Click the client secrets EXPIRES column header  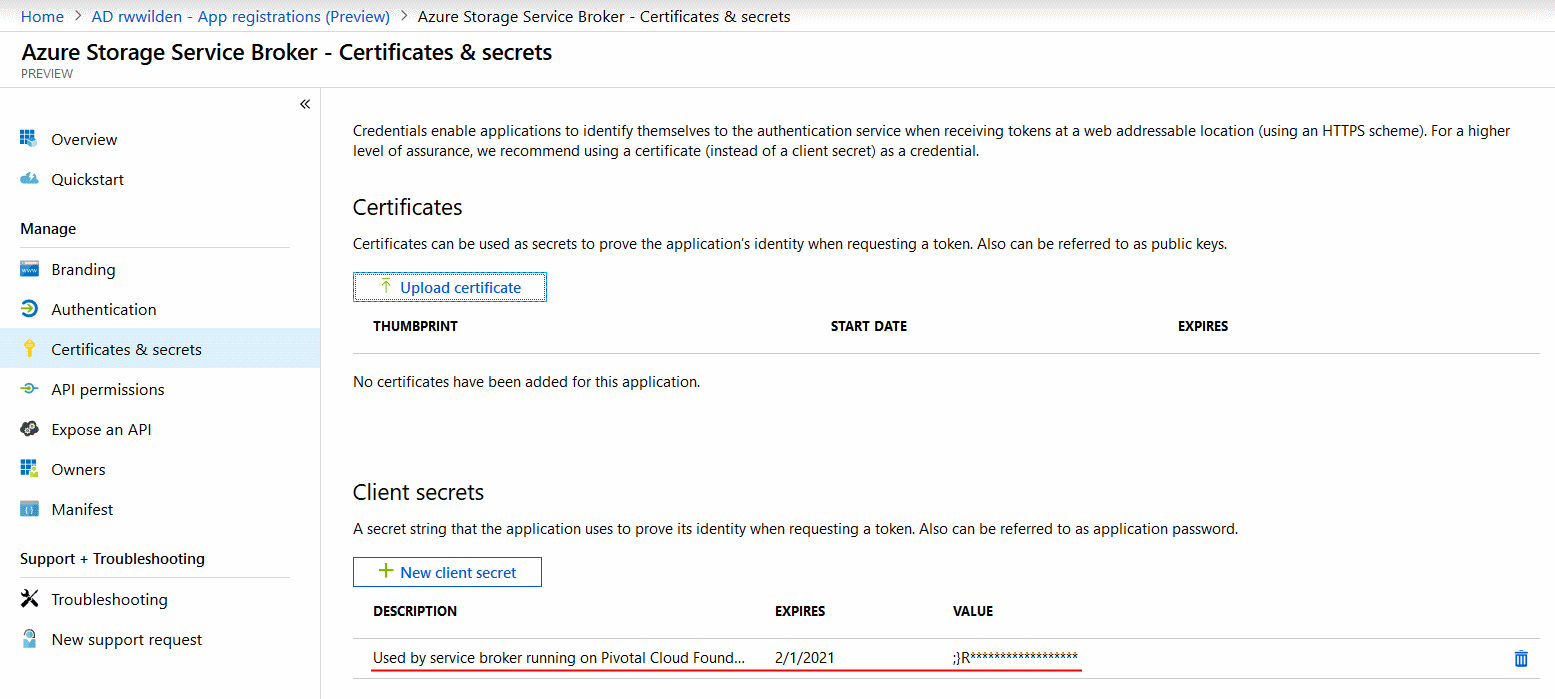tap(800, 611)
